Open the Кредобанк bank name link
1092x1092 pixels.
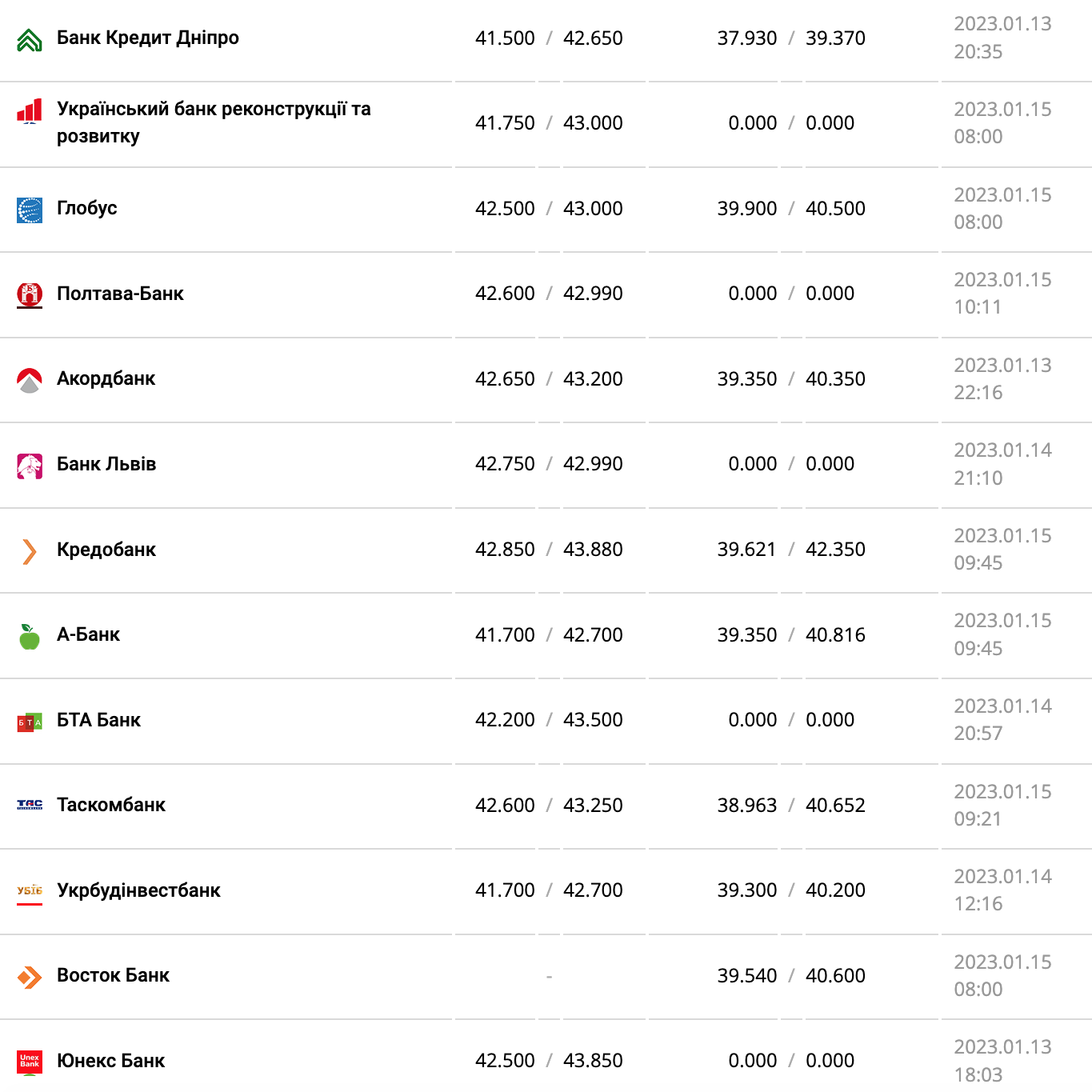106,550
